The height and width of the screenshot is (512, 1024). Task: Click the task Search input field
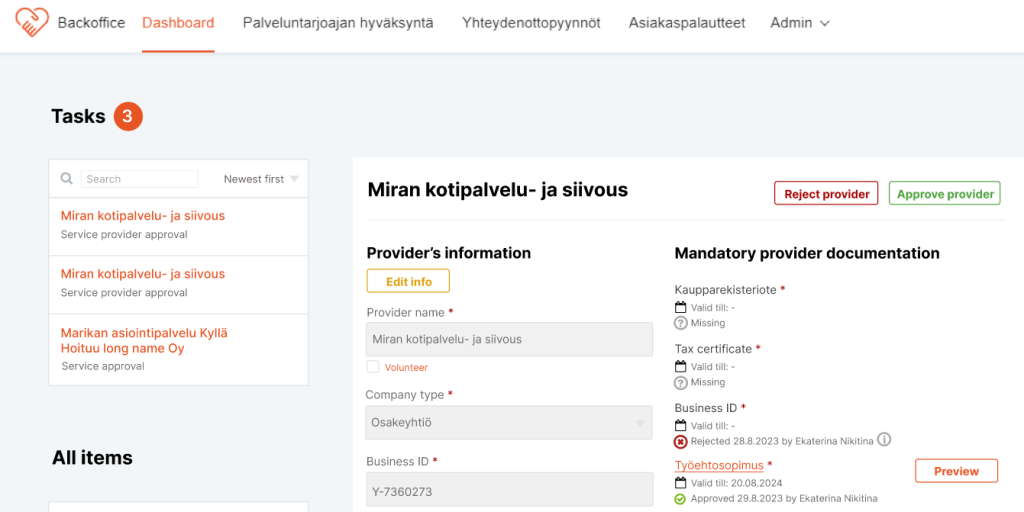pyautogui.click(x=139, y=179)
